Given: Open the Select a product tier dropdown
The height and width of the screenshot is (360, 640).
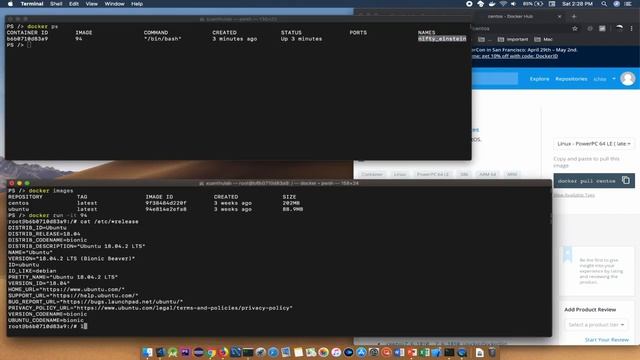Looking at the screenshot, I should tap(596, 324).
